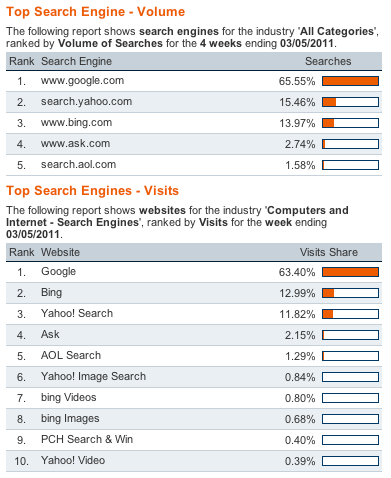Open Yahoo! Image Search entry
391x478 pixels.
[93, 377]
